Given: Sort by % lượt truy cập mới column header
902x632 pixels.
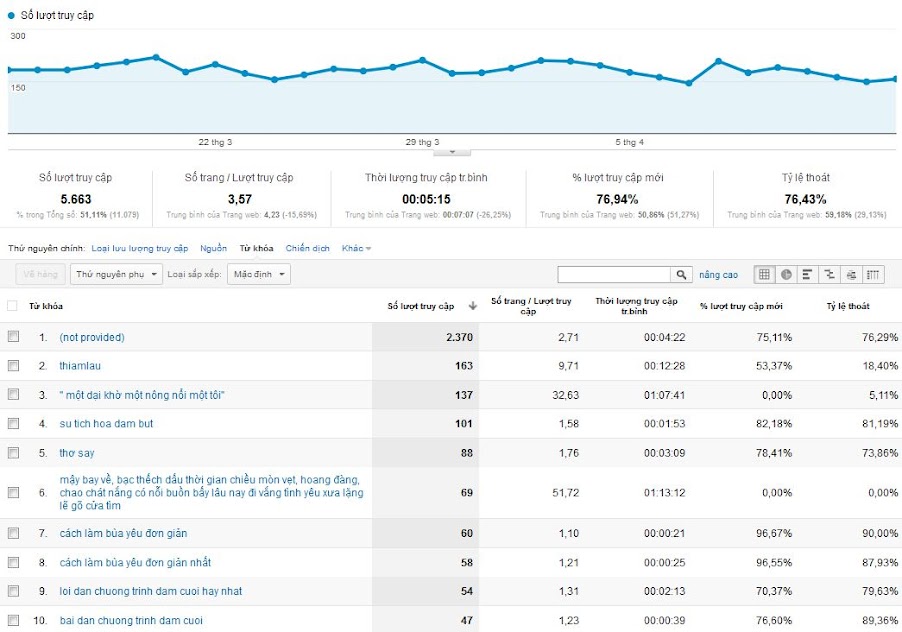Looking at the screenshot, I should point(742,306).
